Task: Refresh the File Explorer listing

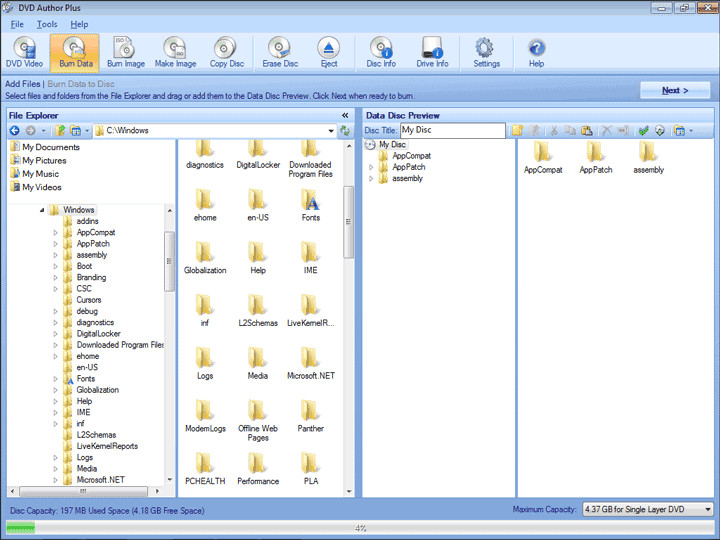Action: [344, 131]
